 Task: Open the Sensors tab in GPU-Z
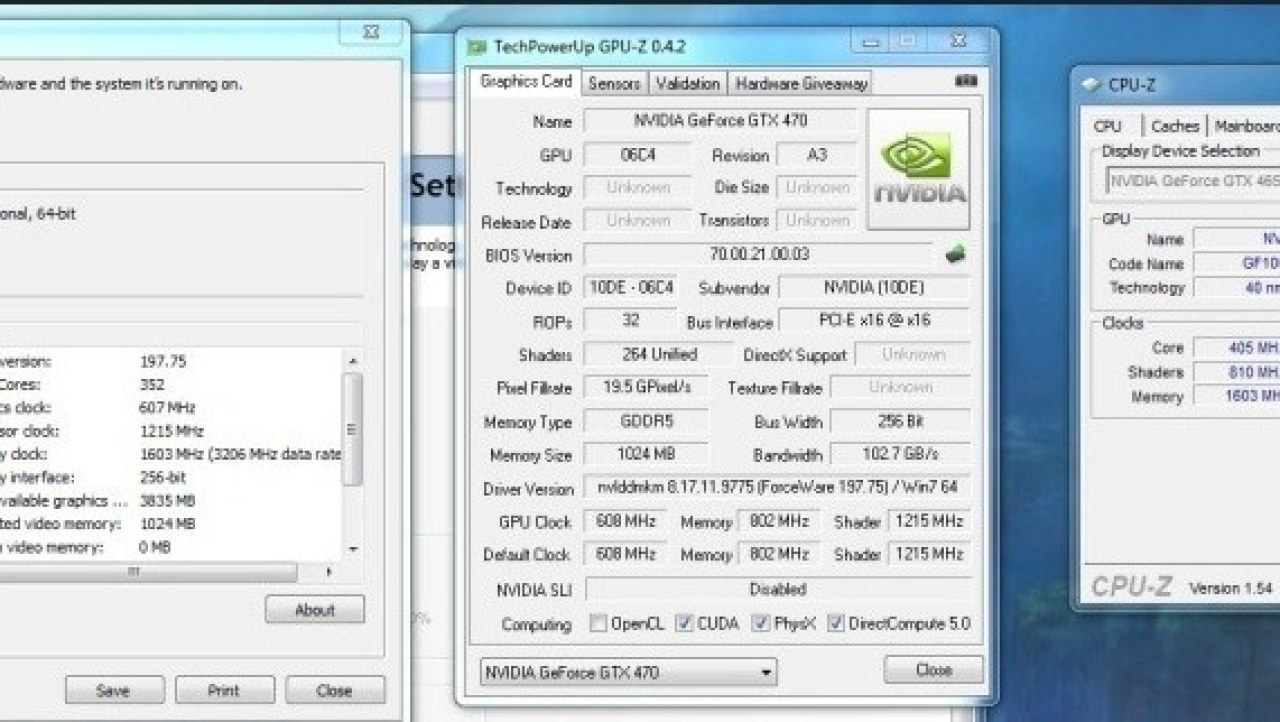[614, 84]
